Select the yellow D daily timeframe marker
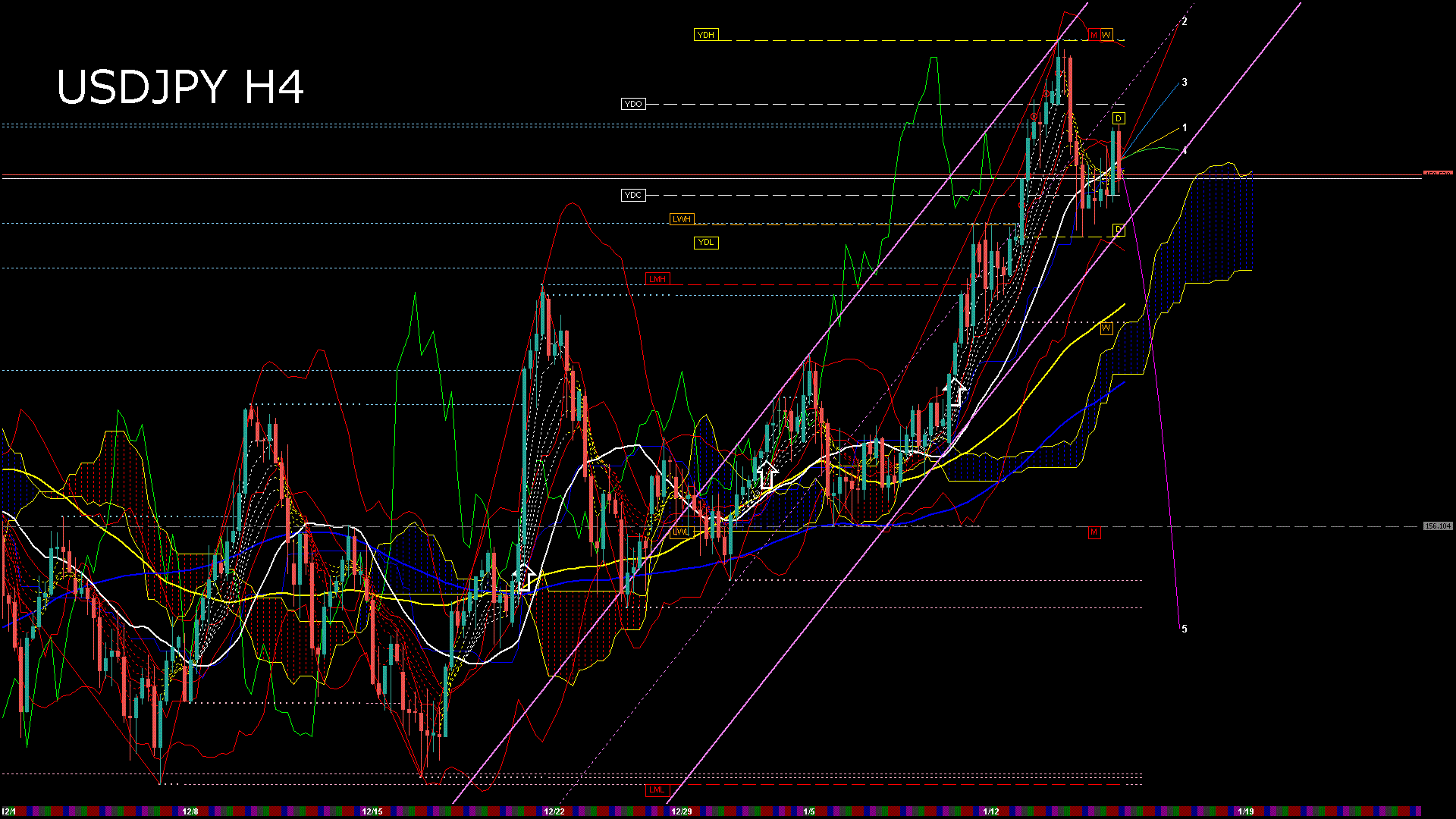Viewport: 1456px width, 819px height. click(1118, 118)
